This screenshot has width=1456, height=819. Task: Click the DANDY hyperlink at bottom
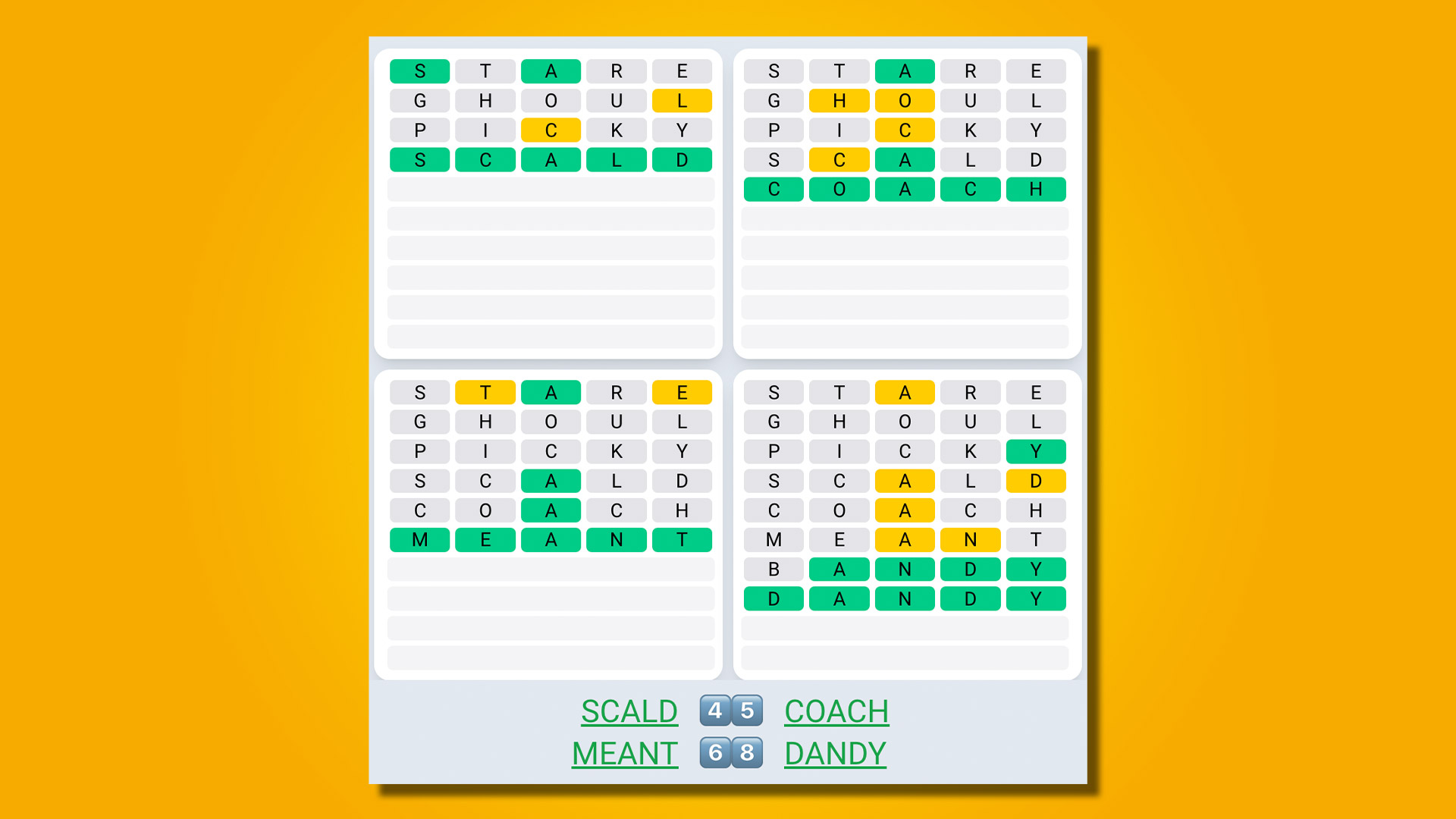835,753
